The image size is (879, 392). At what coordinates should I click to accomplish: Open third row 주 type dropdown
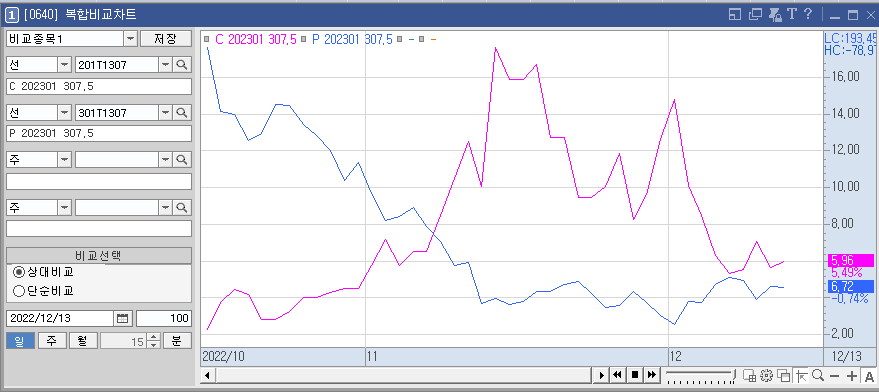64,160
